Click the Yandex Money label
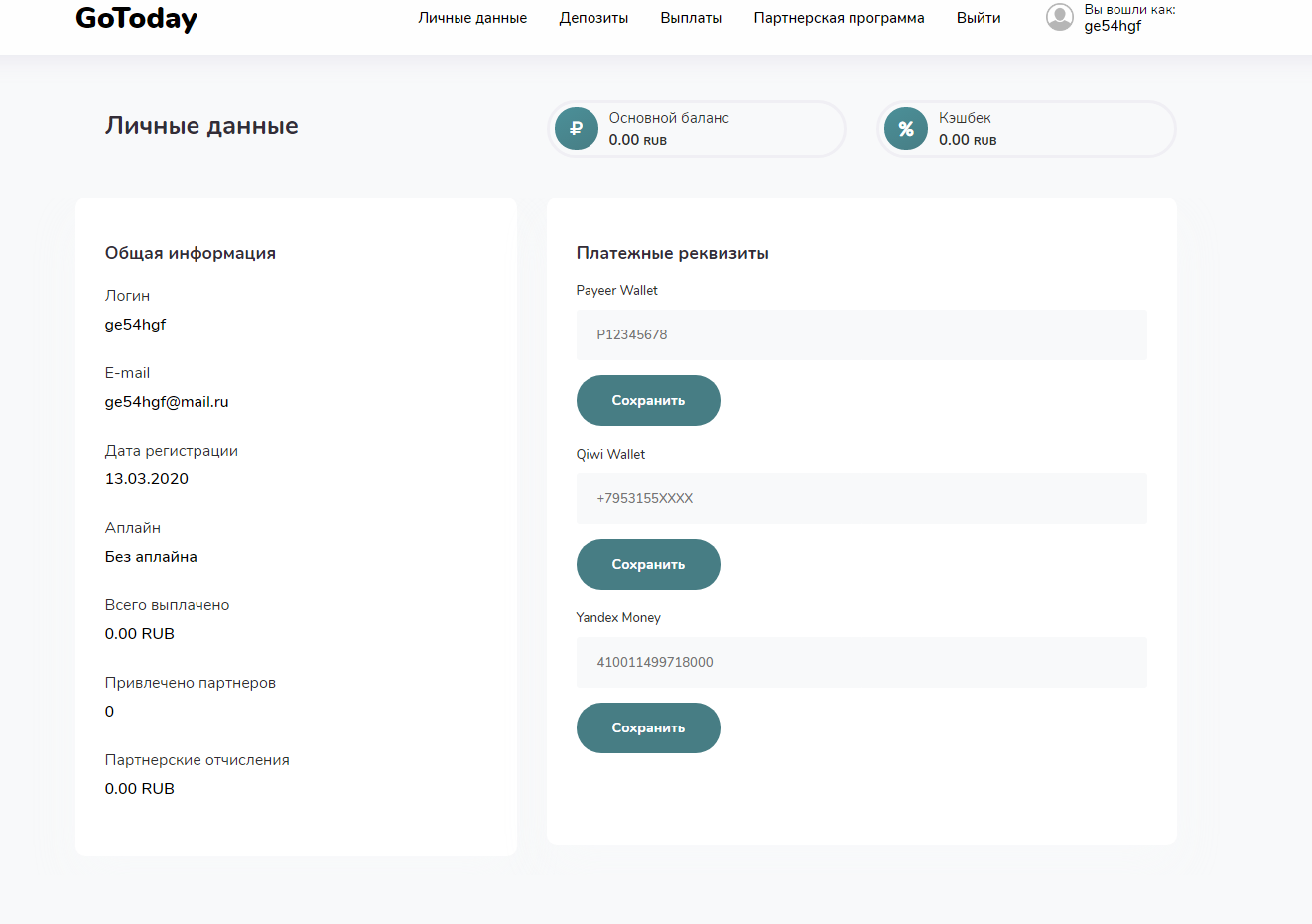This screenshot has width=1312, height=924. [618, 617]
